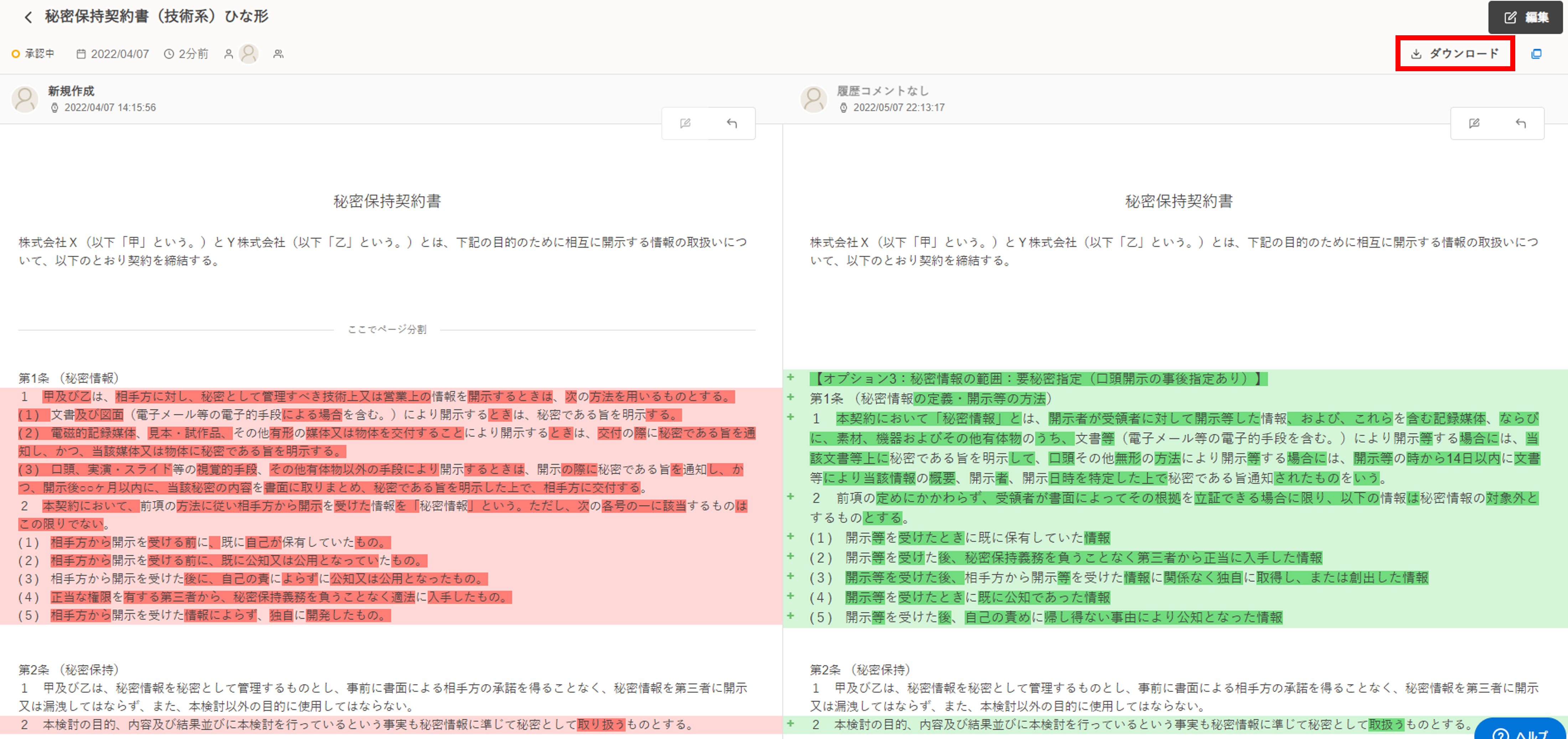Viewport: 1568px width, 739px height.
Task: Click the clock icon beside 2分前
Action: [169, 54]
